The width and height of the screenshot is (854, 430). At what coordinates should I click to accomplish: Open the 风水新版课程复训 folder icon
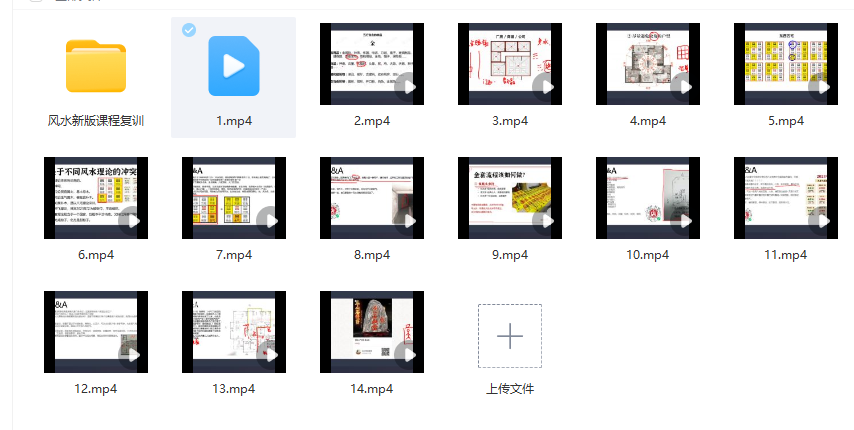(96, 66)
